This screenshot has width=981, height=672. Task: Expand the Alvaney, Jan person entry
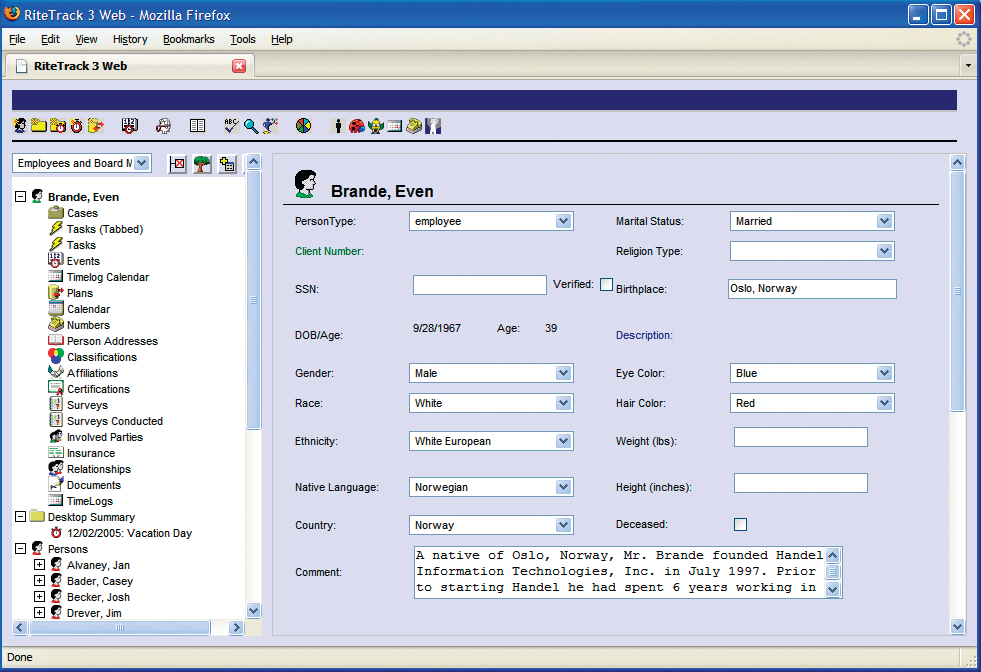(38, 564)
